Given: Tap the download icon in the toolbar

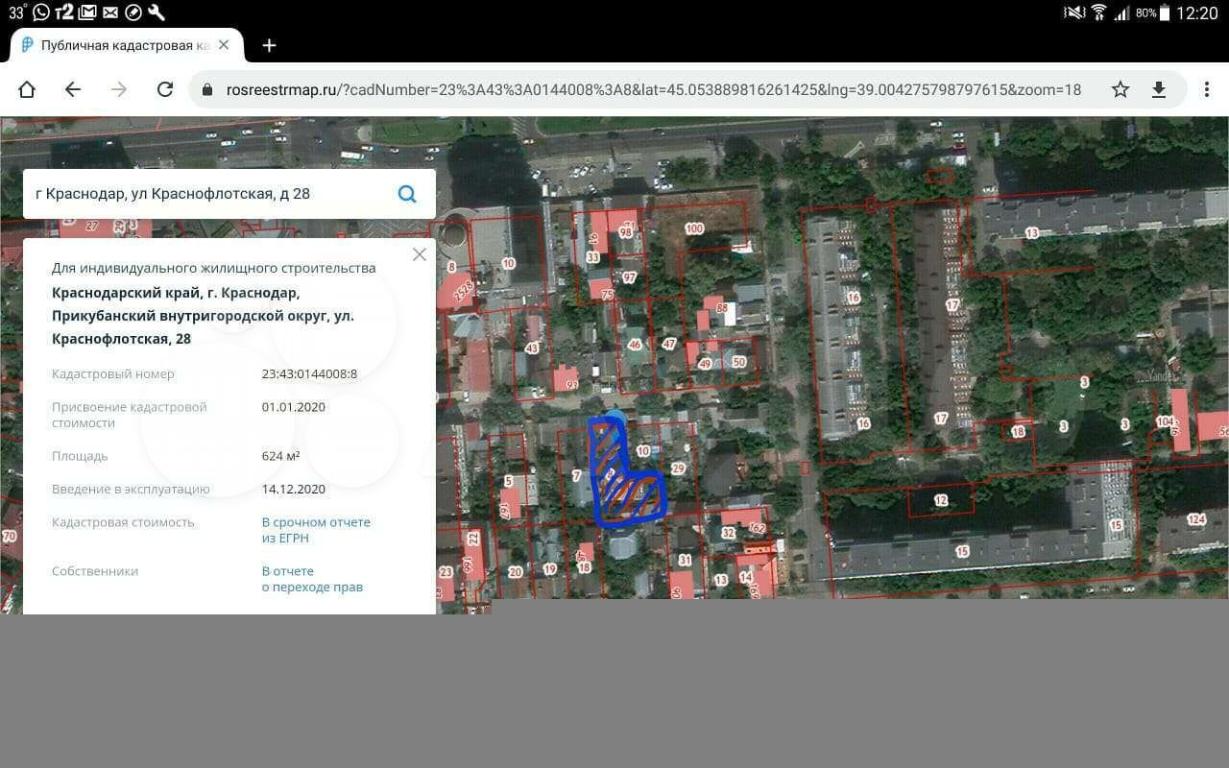Looking at the screenshot, I should coord(1159,89).
